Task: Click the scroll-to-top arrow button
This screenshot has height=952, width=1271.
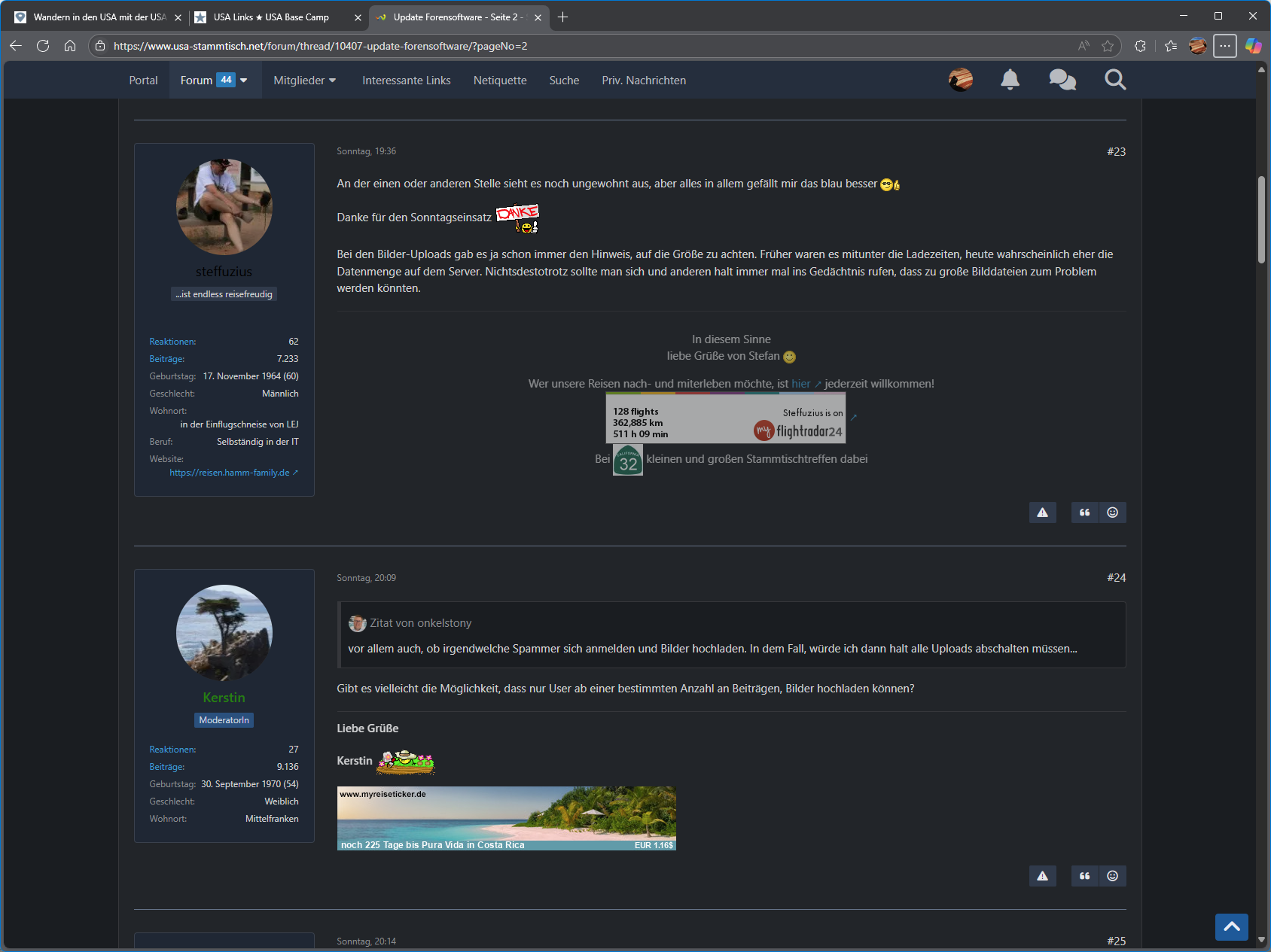Action: (1231, 927)
